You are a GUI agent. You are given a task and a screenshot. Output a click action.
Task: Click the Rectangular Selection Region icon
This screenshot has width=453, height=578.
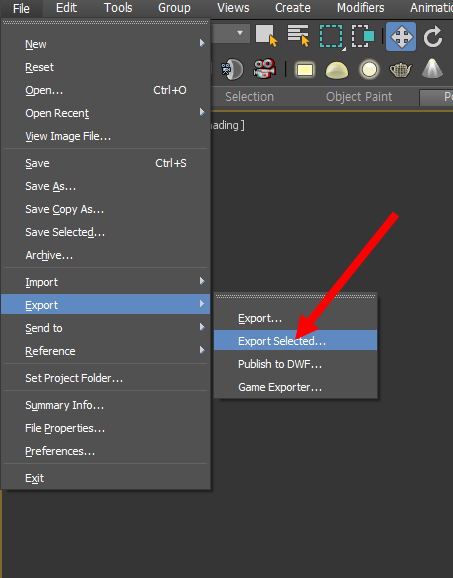[331, 36]
